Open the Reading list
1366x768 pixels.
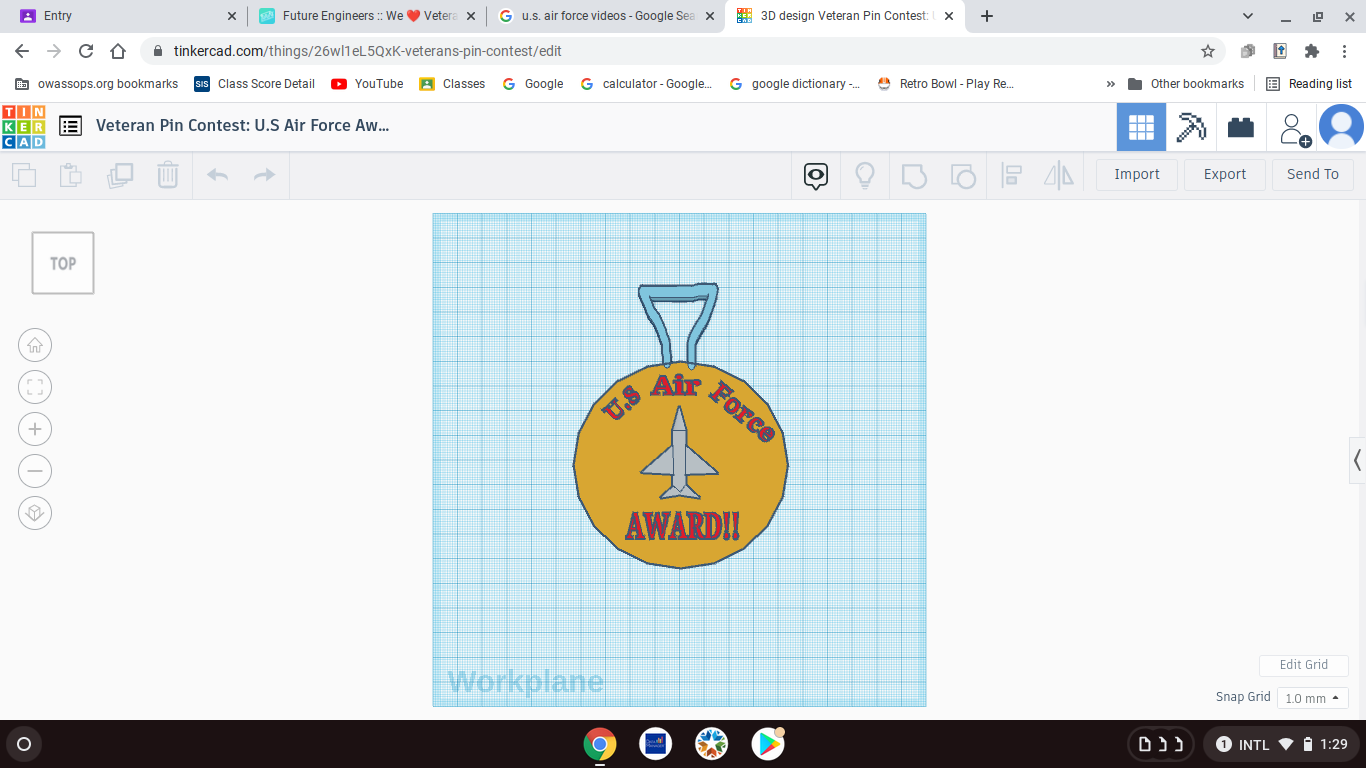[1309, 84]
